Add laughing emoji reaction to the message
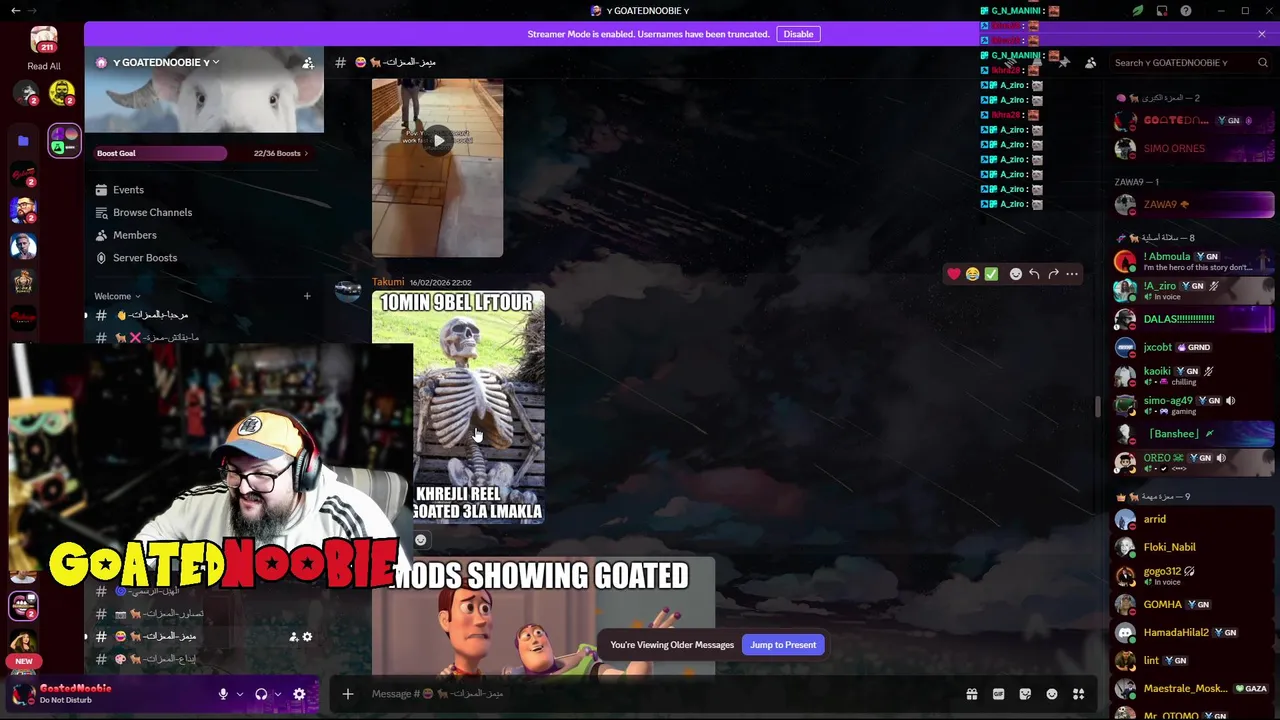1280x720 pixels. coord(972,274)
